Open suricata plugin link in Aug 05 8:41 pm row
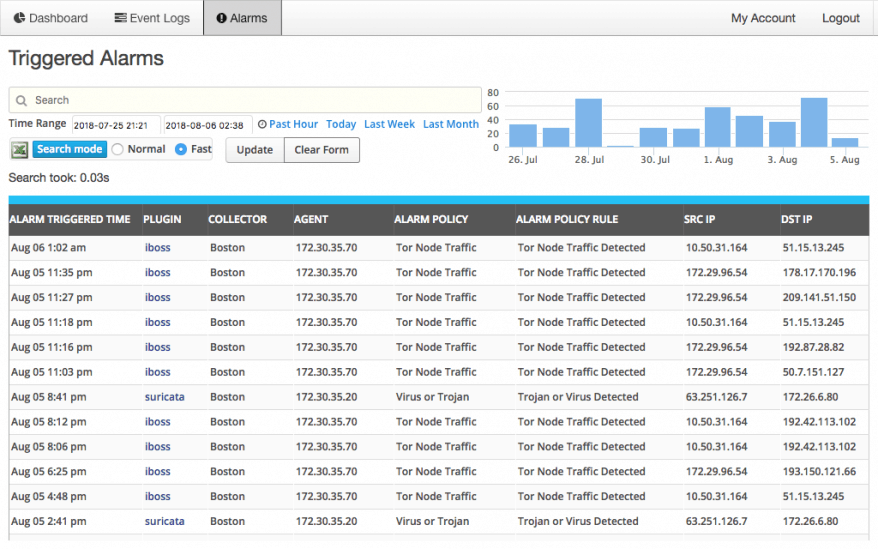 pyautogui.click(x=165, y=397)
